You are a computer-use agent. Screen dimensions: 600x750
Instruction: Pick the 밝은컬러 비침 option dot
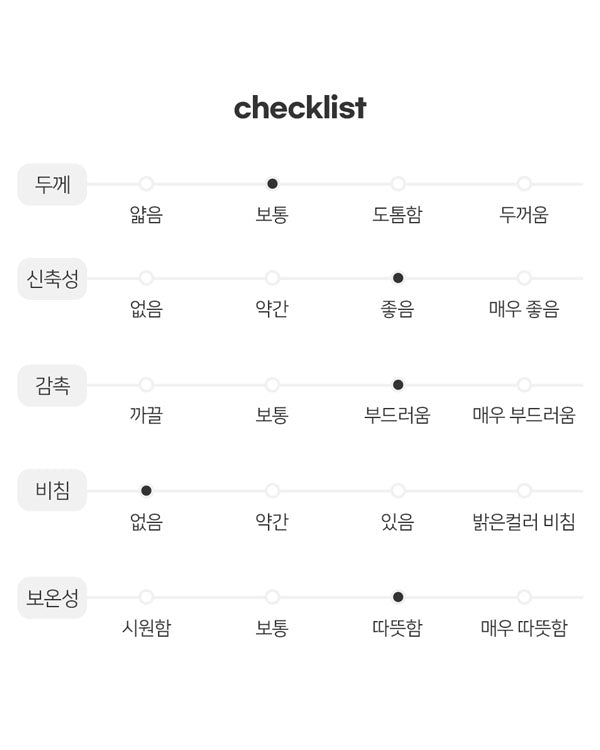[524, 491]
